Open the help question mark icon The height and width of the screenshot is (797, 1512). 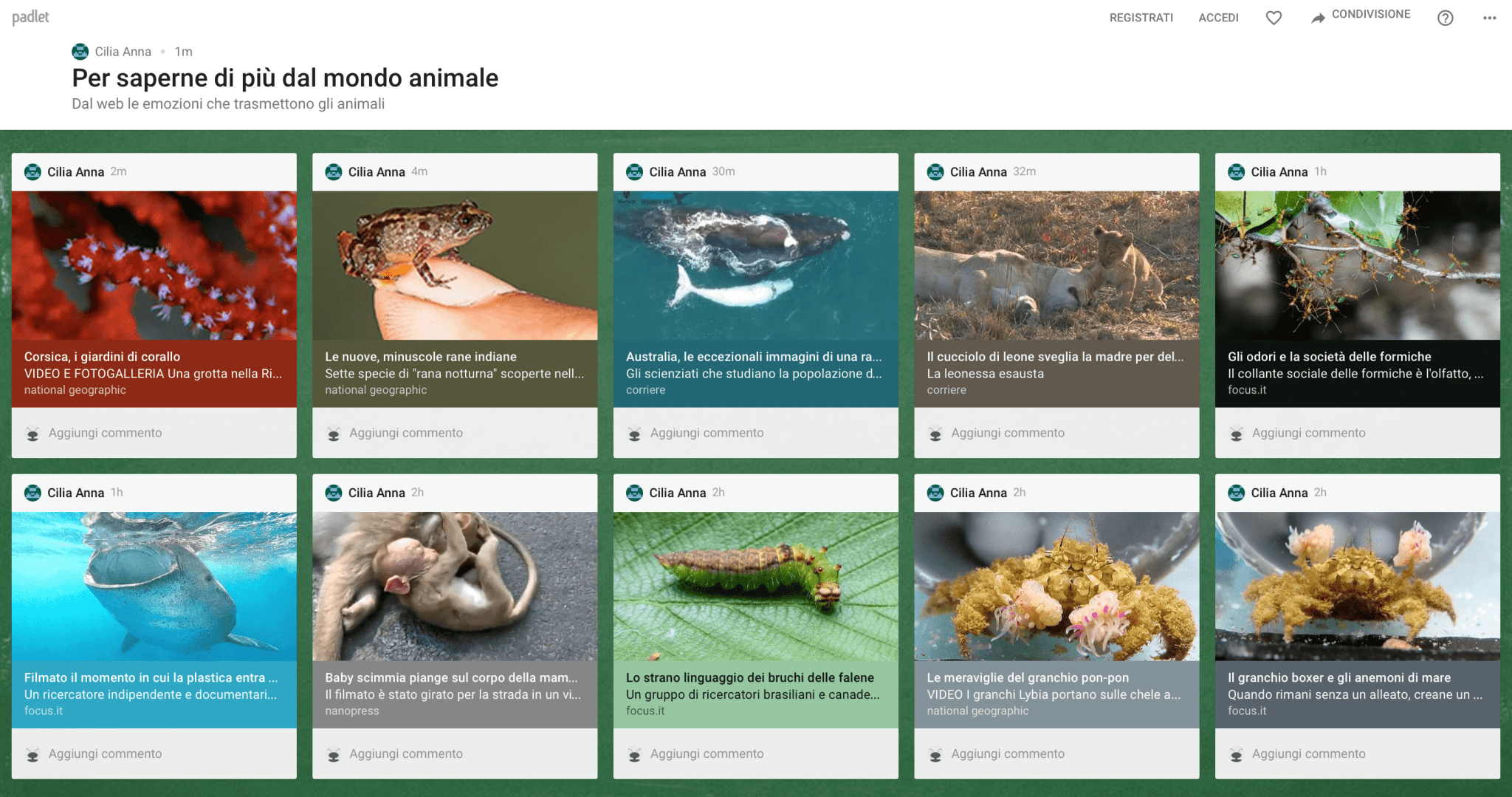1445,18
